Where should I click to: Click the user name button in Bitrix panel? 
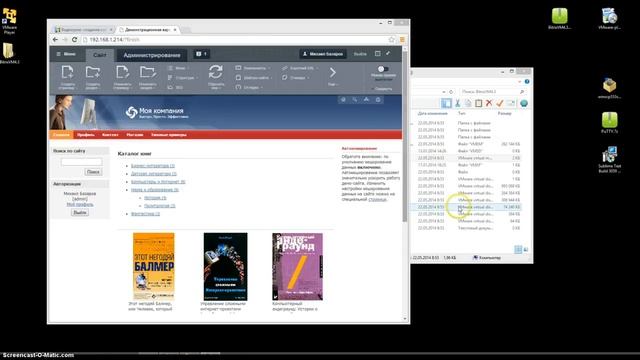tap(322, 54)
